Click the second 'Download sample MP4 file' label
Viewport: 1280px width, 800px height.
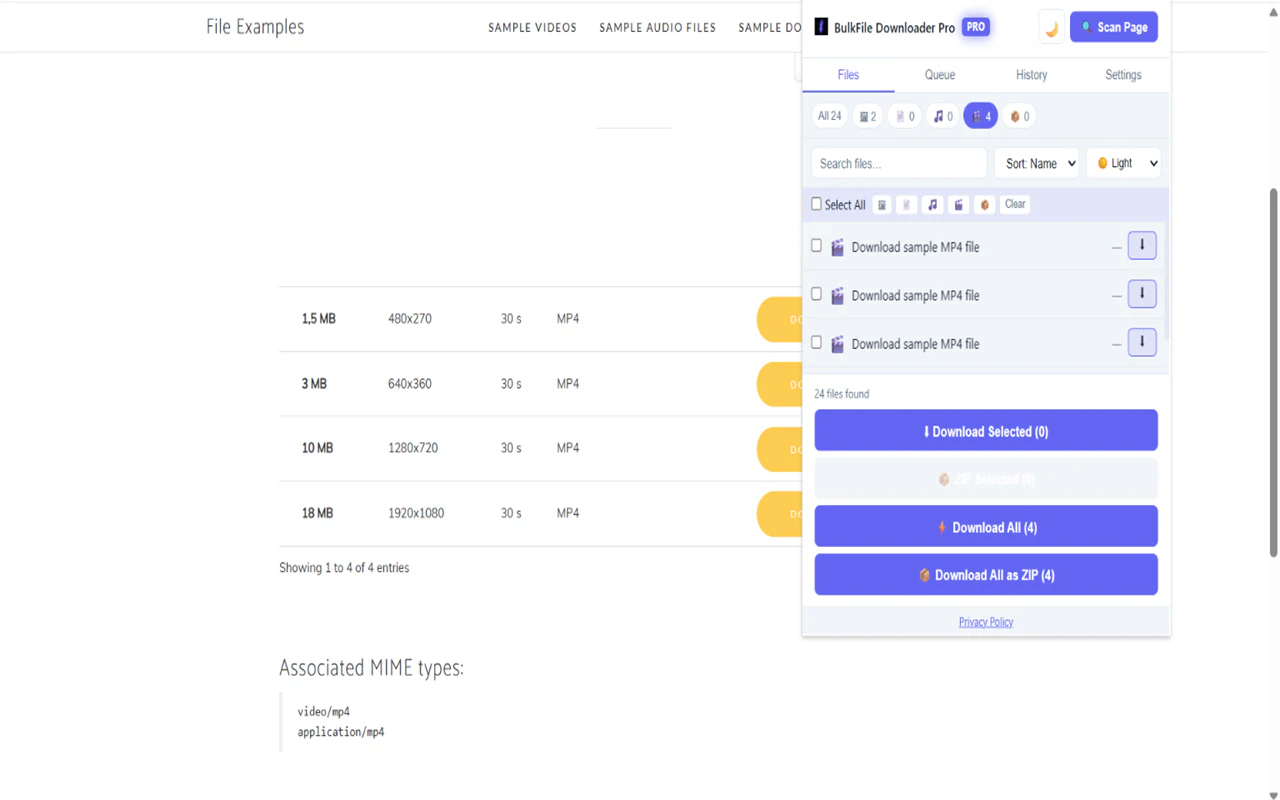point(915,296)
